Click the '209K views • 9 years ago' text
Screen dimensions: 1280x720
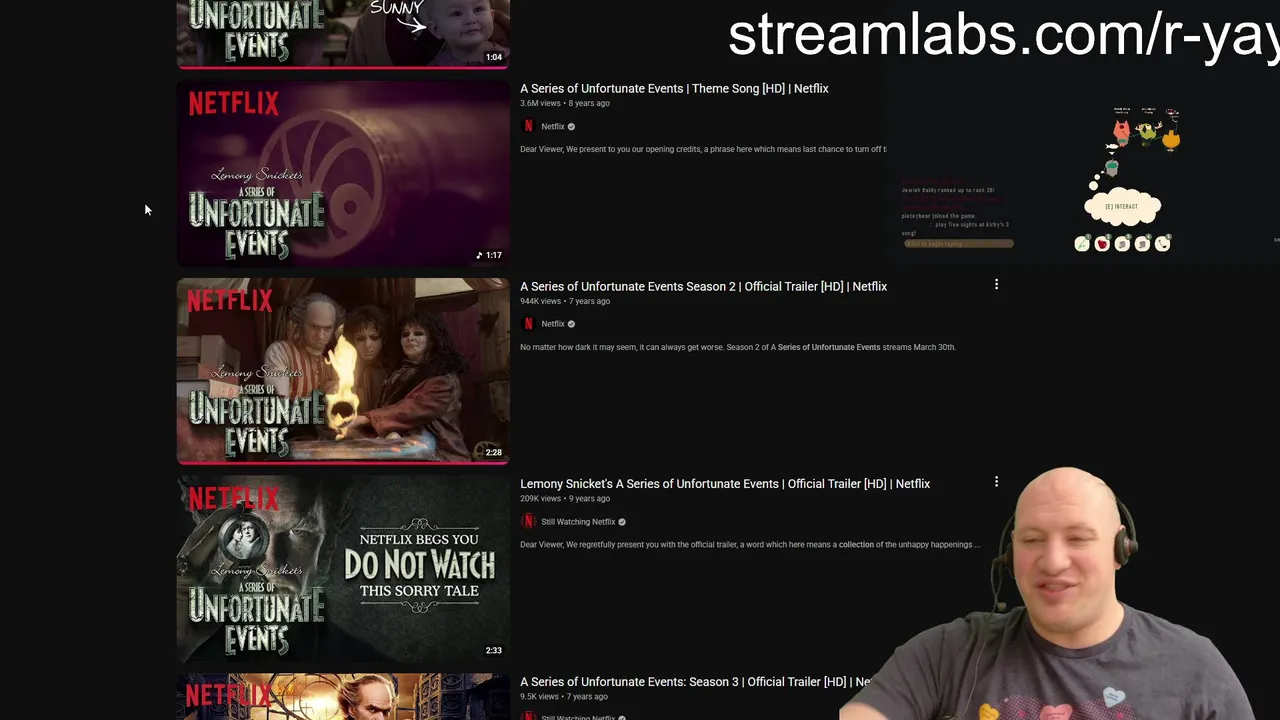[x=565, y=499]
